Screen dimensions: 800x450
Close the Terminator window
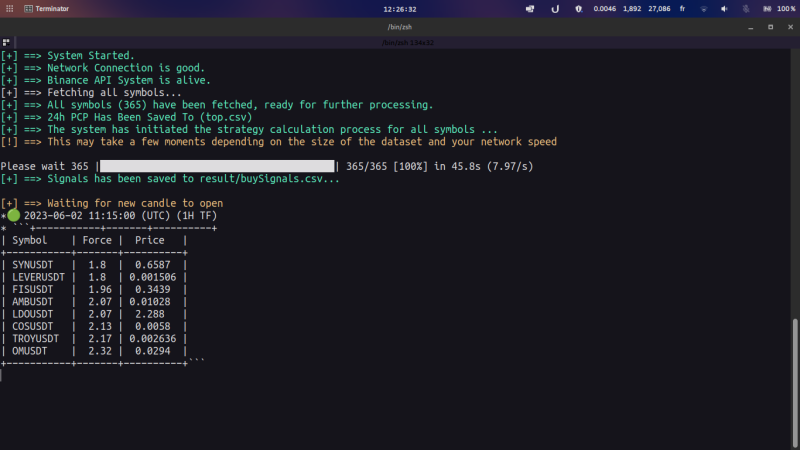click(788, 26)
